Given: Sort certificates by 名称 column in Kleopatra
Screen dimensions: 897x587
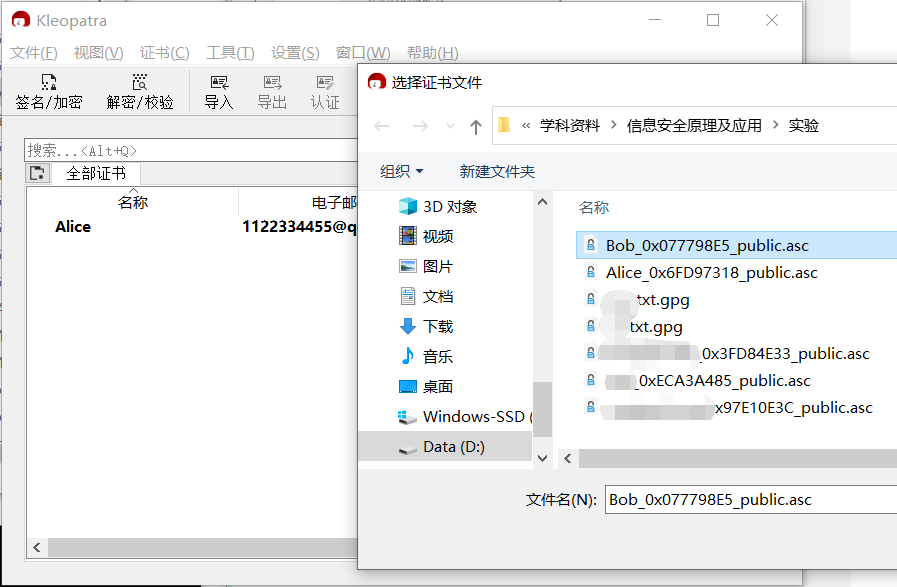Looking at the screenshot, I should tap(133, 202).
